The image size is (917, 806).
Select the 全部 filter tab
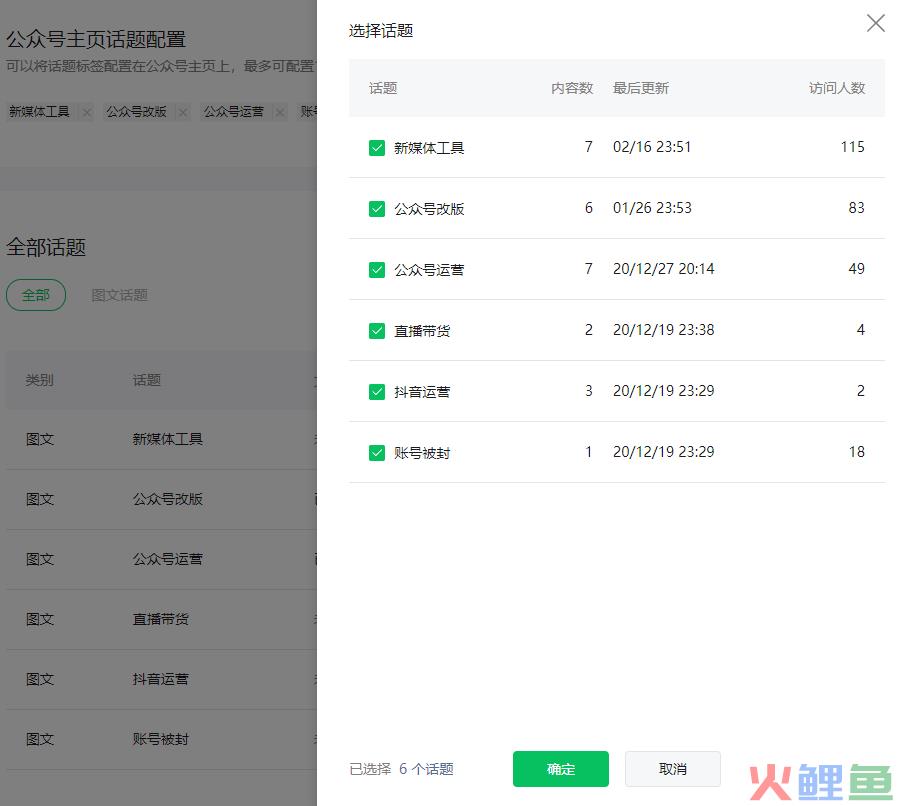click(36, 295)
